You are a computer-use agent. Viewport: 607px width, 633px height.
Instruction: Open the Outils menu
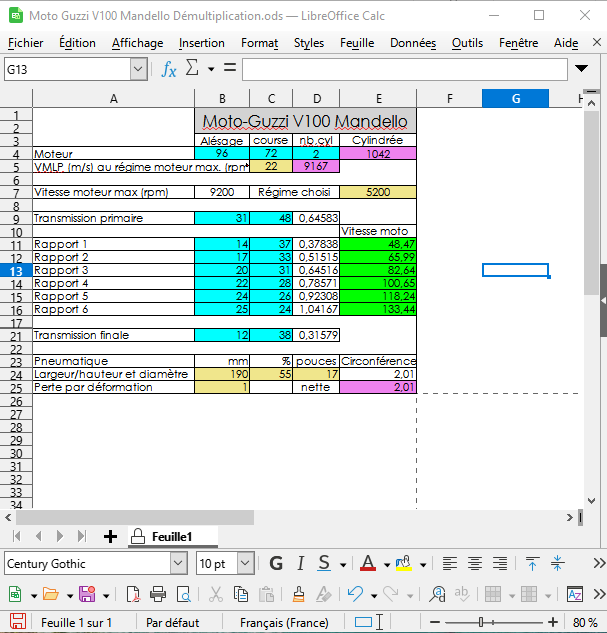coord(467,43)
